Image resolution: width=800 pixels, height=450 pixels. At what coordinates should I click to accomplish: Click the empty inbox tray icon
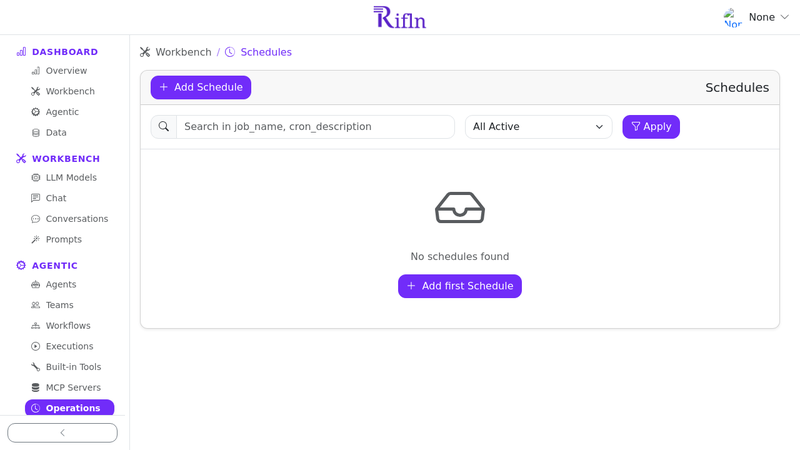coord(460,207)
